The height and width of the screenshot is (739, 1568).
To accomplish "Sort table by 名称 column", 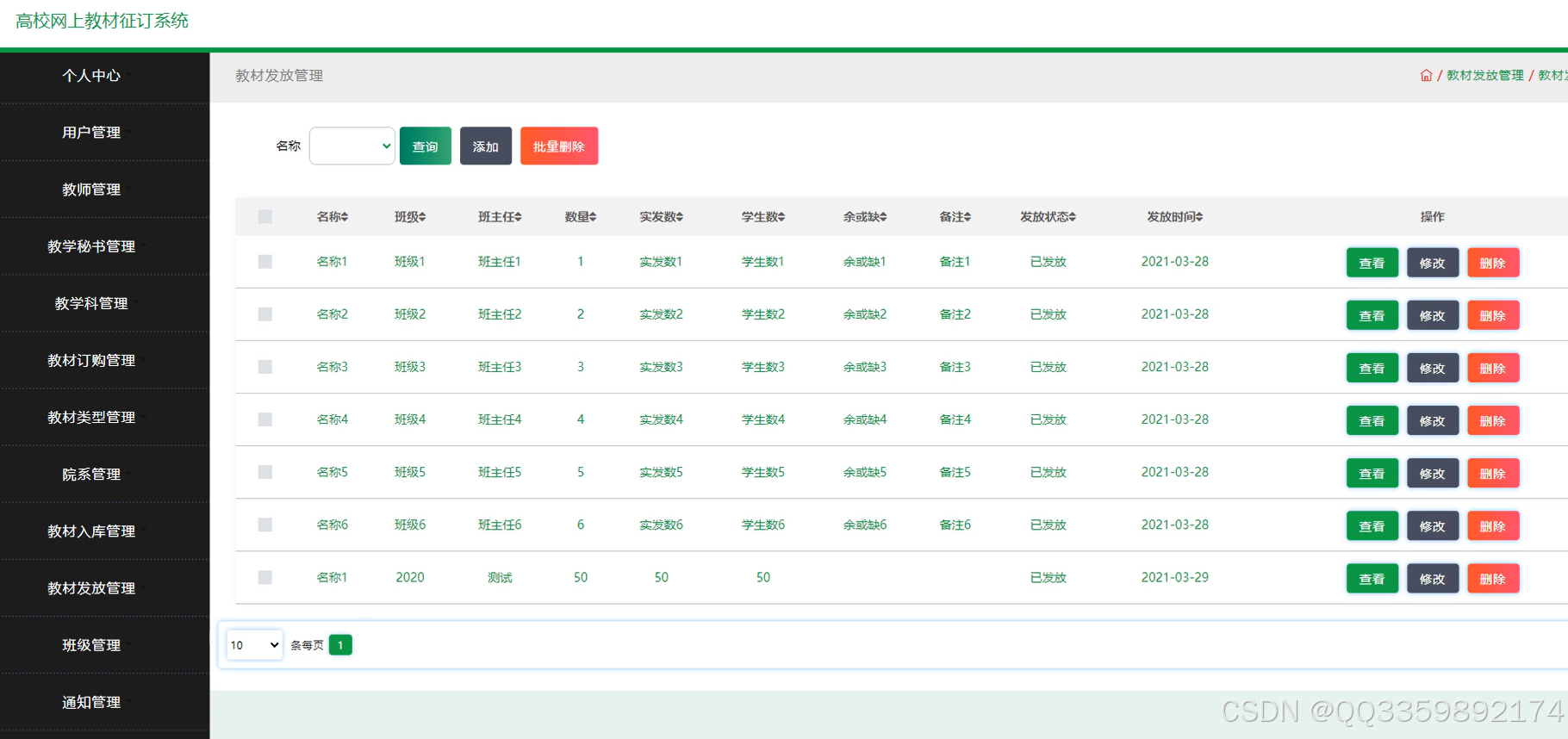I will (x=333, y=217).
